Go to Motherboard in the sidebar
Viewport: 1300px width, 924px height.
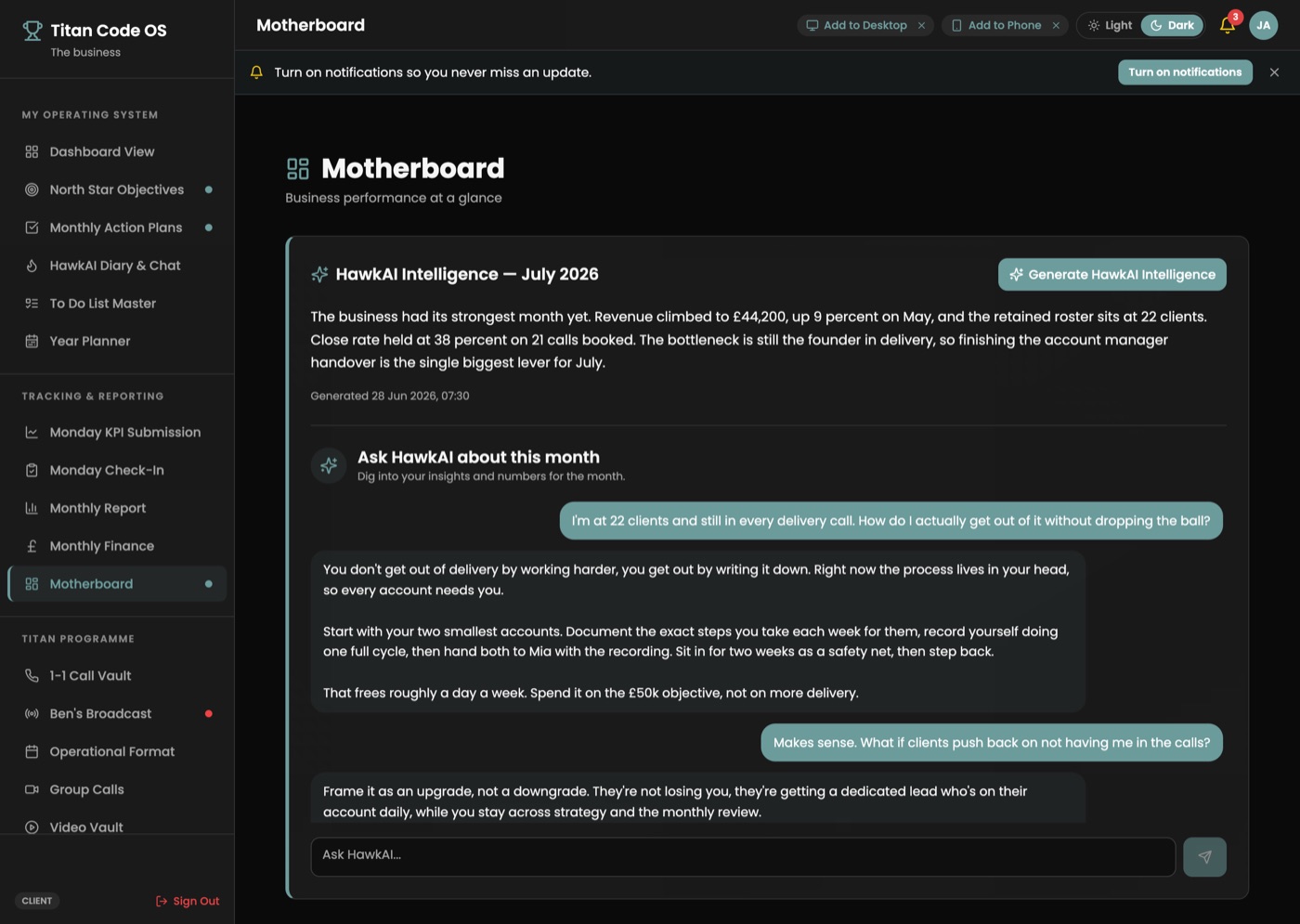[117, 584]
